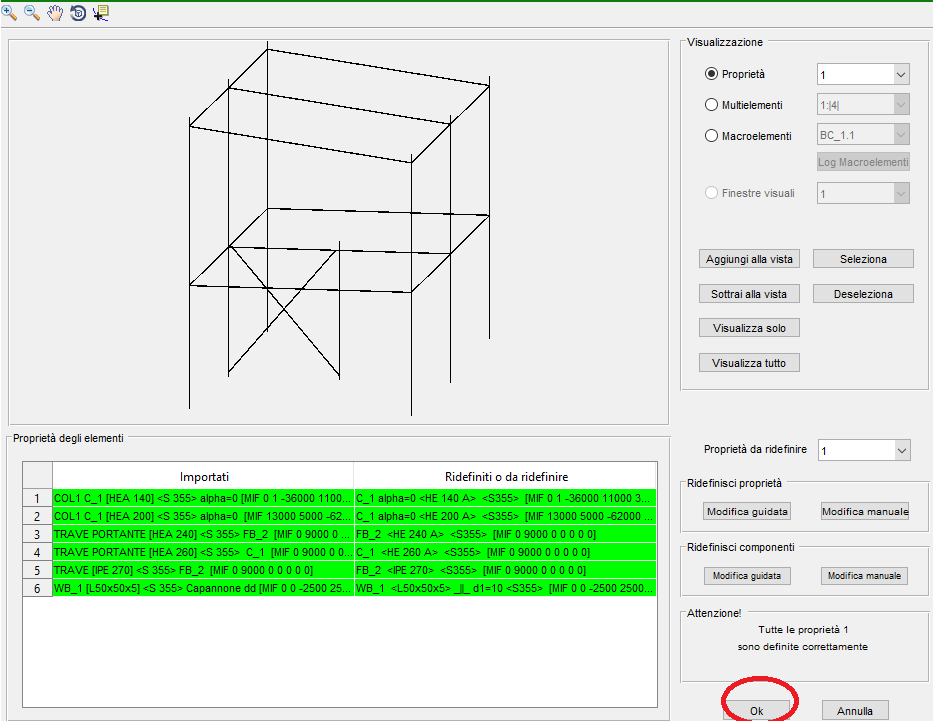937x721 pixels.
Task: Select redefined cell FB_2 <HE 240 A>
Action: 506,534
